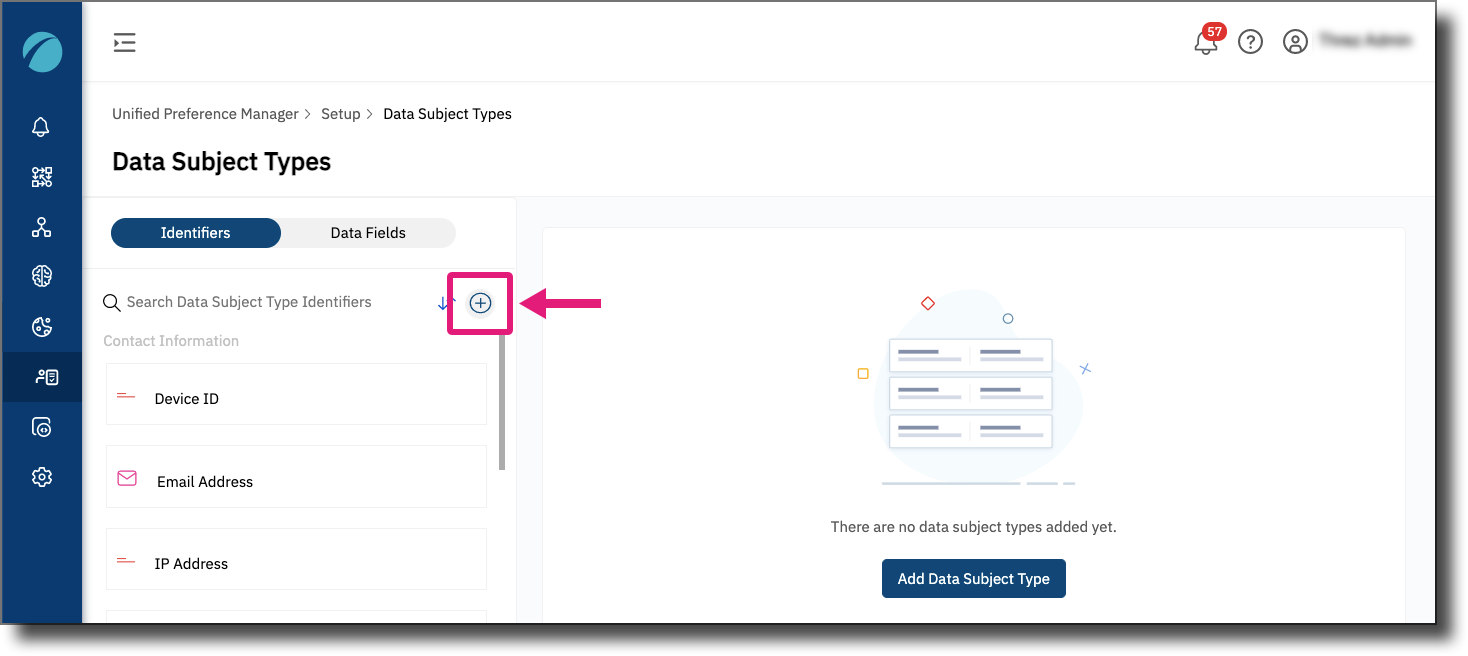The height and width of the screenshot is (656, 1468).
Task: Open the data inventory sidebar icon
Action: (x=41, y=427)
